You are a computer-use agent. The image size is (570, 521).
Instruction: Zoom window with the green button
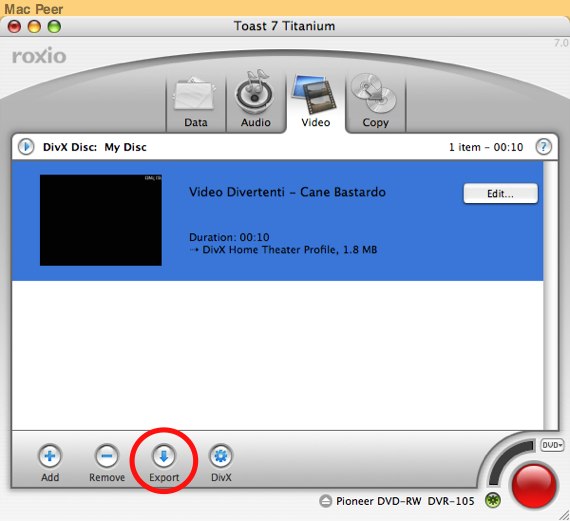pyautogui.click(x=55, y=27)
